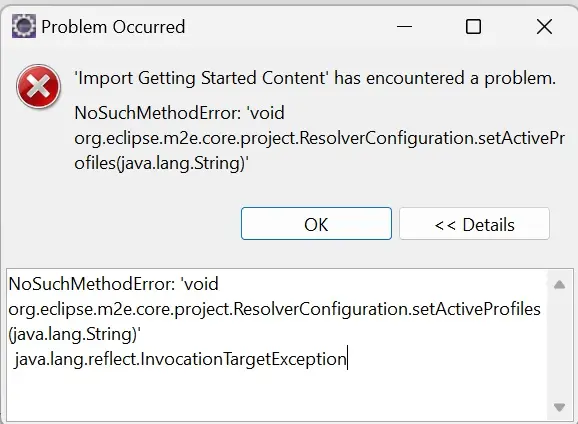Confirm the error with OK
Screen dimensions: 578x424
point(316,223)
